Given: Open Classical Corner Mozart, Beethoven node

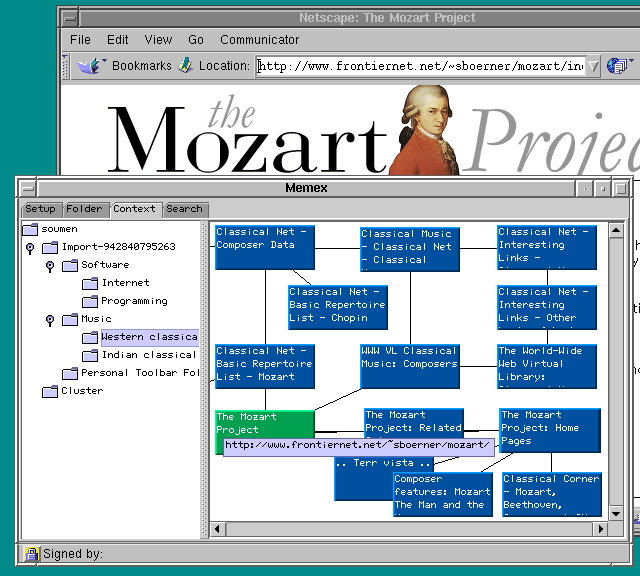Looking at the screenshot, I should pos(552,494).
